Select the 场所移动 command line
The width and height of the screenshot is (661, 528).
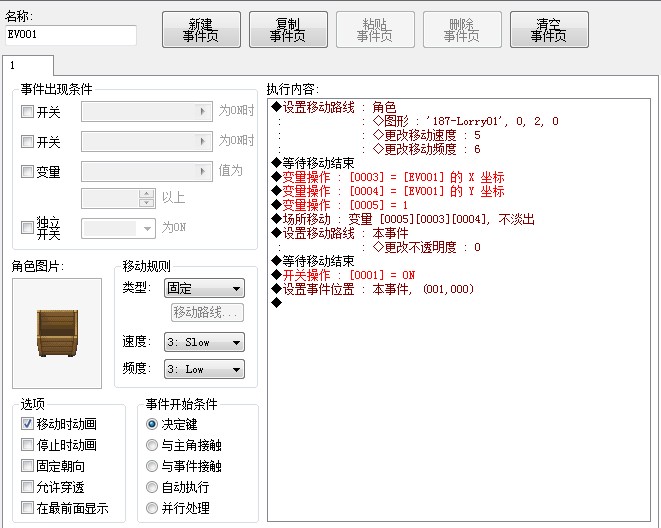coord(403,219)
